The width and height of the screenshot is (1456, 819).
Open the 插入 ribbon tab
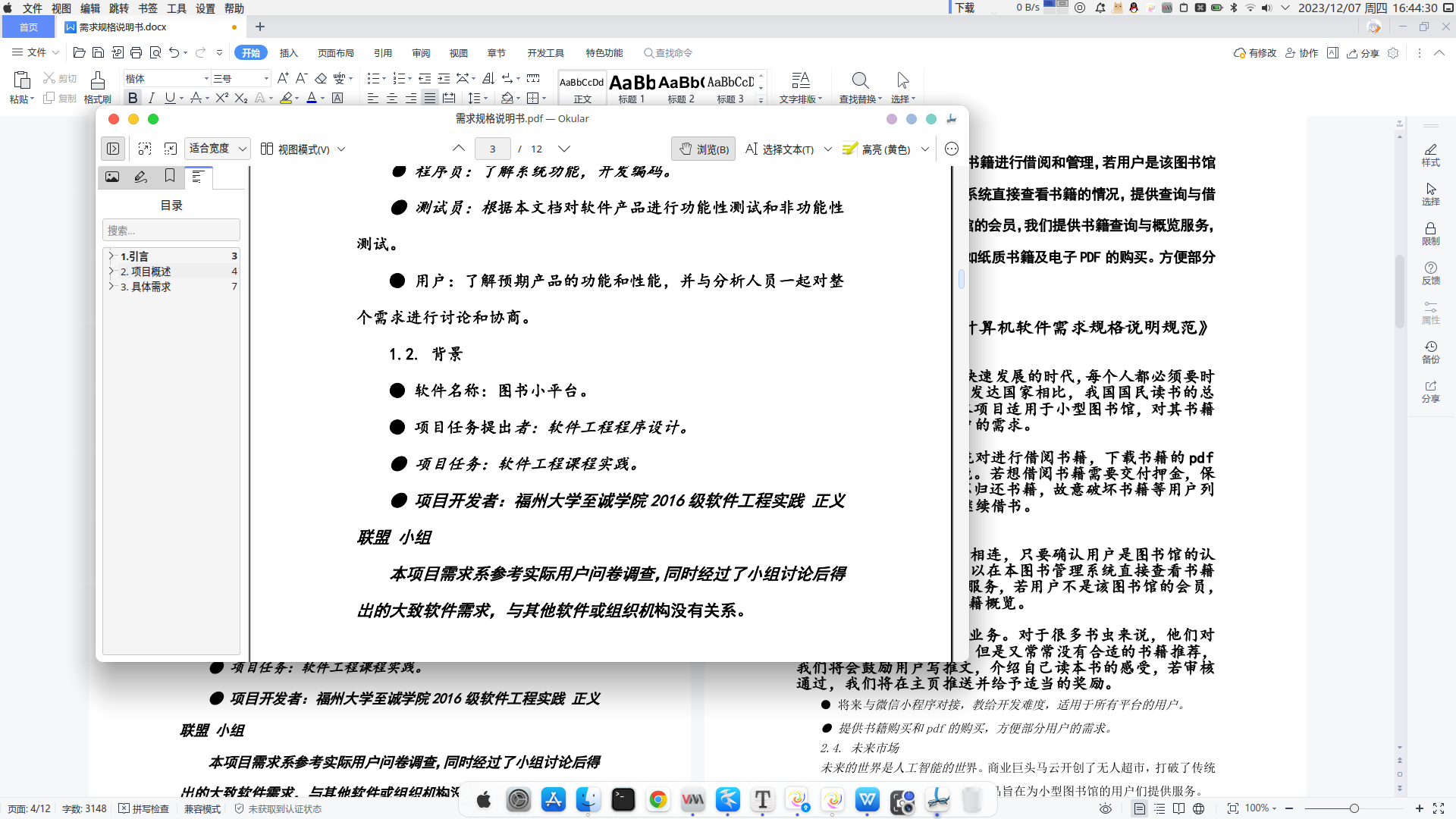[x=288, y=53]
